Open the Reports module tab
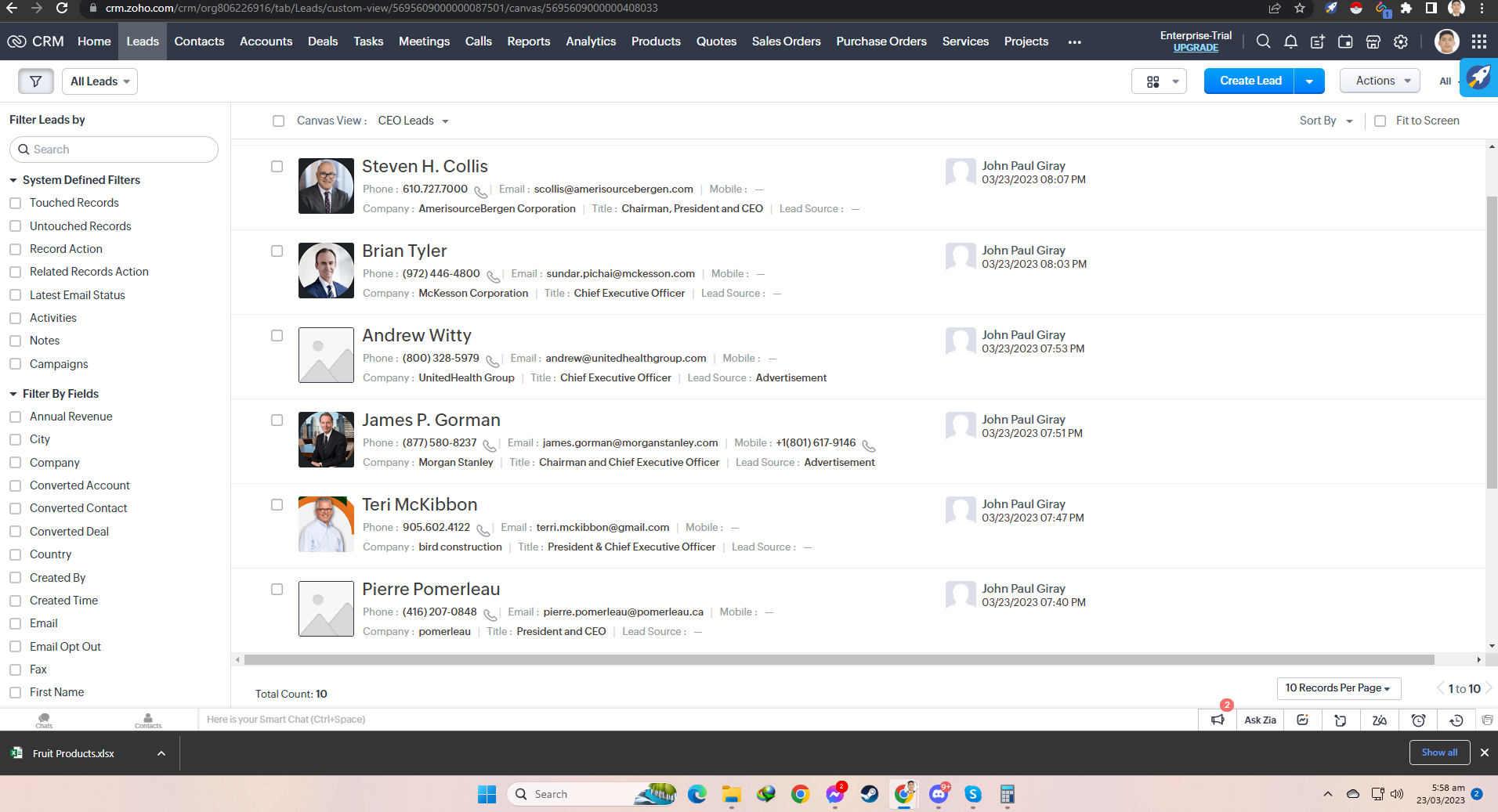1498x812 pixels. (528, 42)
